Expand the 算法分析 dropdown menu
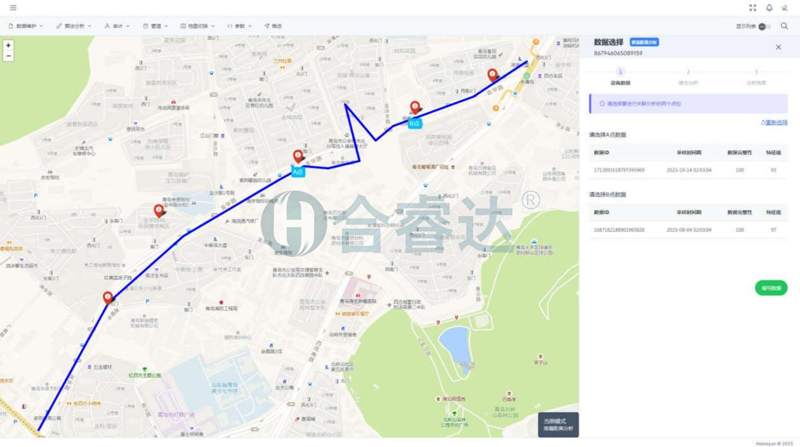 [x=73, y=26]
